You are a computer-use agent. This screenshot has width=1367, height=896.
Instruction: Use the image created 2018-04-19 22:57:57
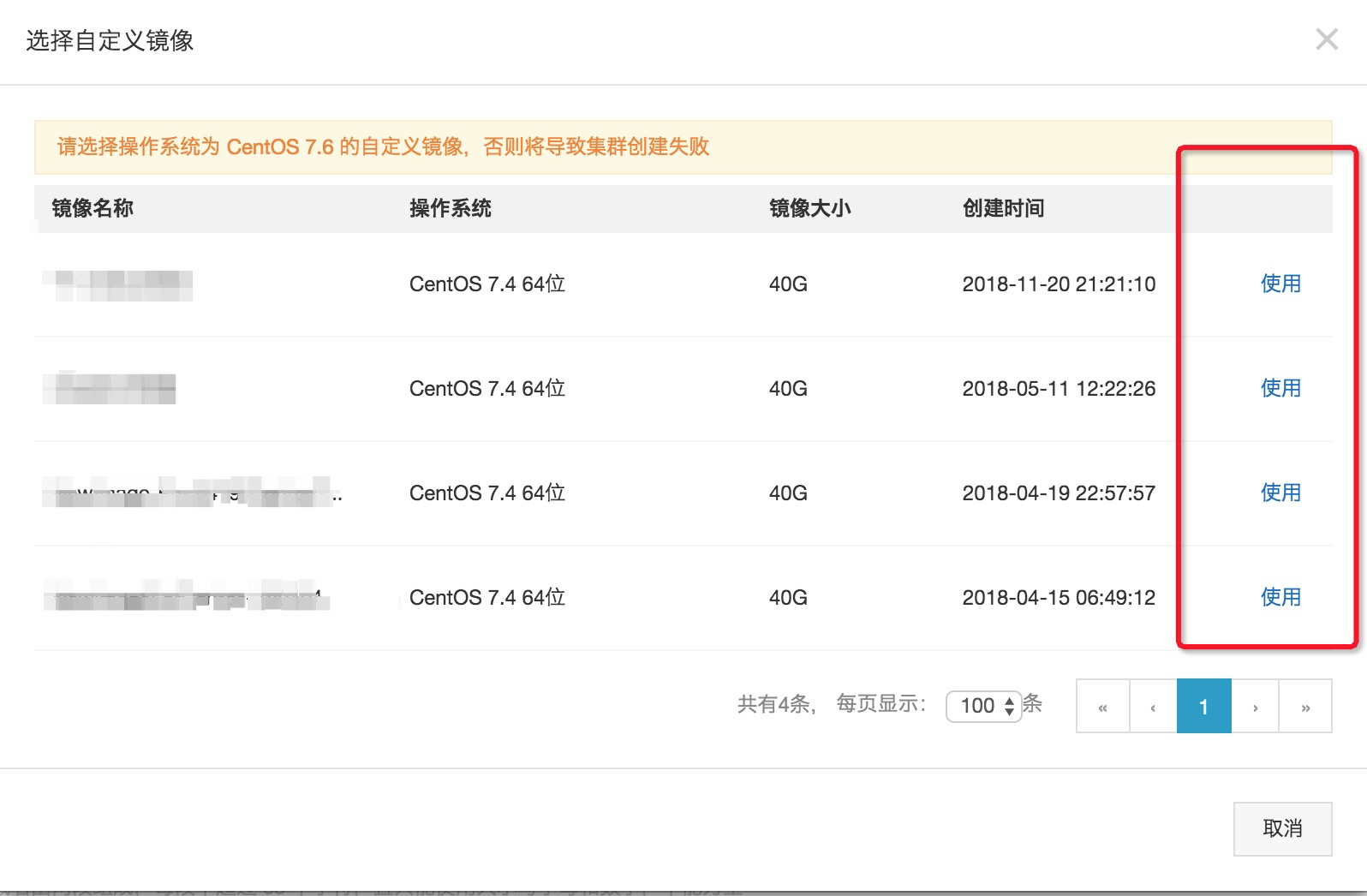coord(1280,493)
